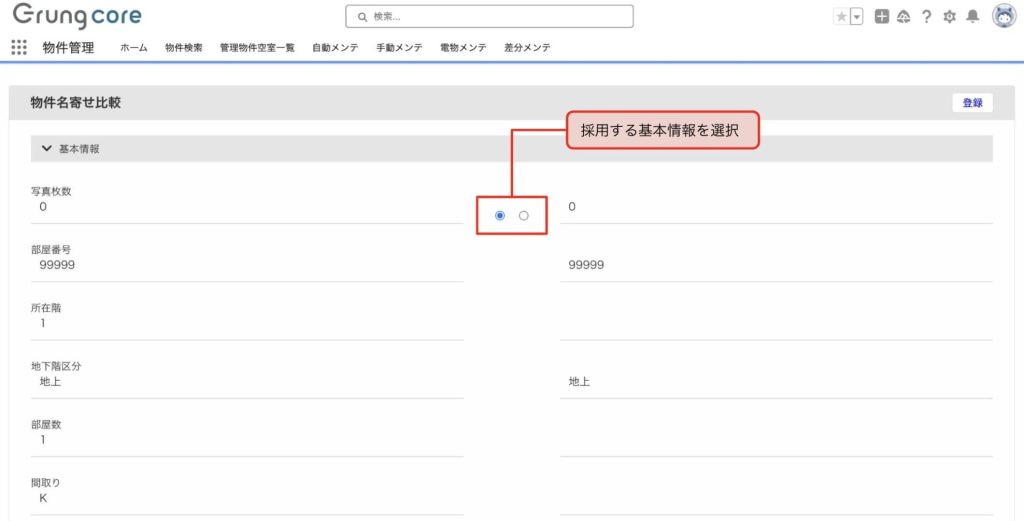Click the 検索 search field
The width and height of the screenshot is (1024, 521).
coord(489,17)
